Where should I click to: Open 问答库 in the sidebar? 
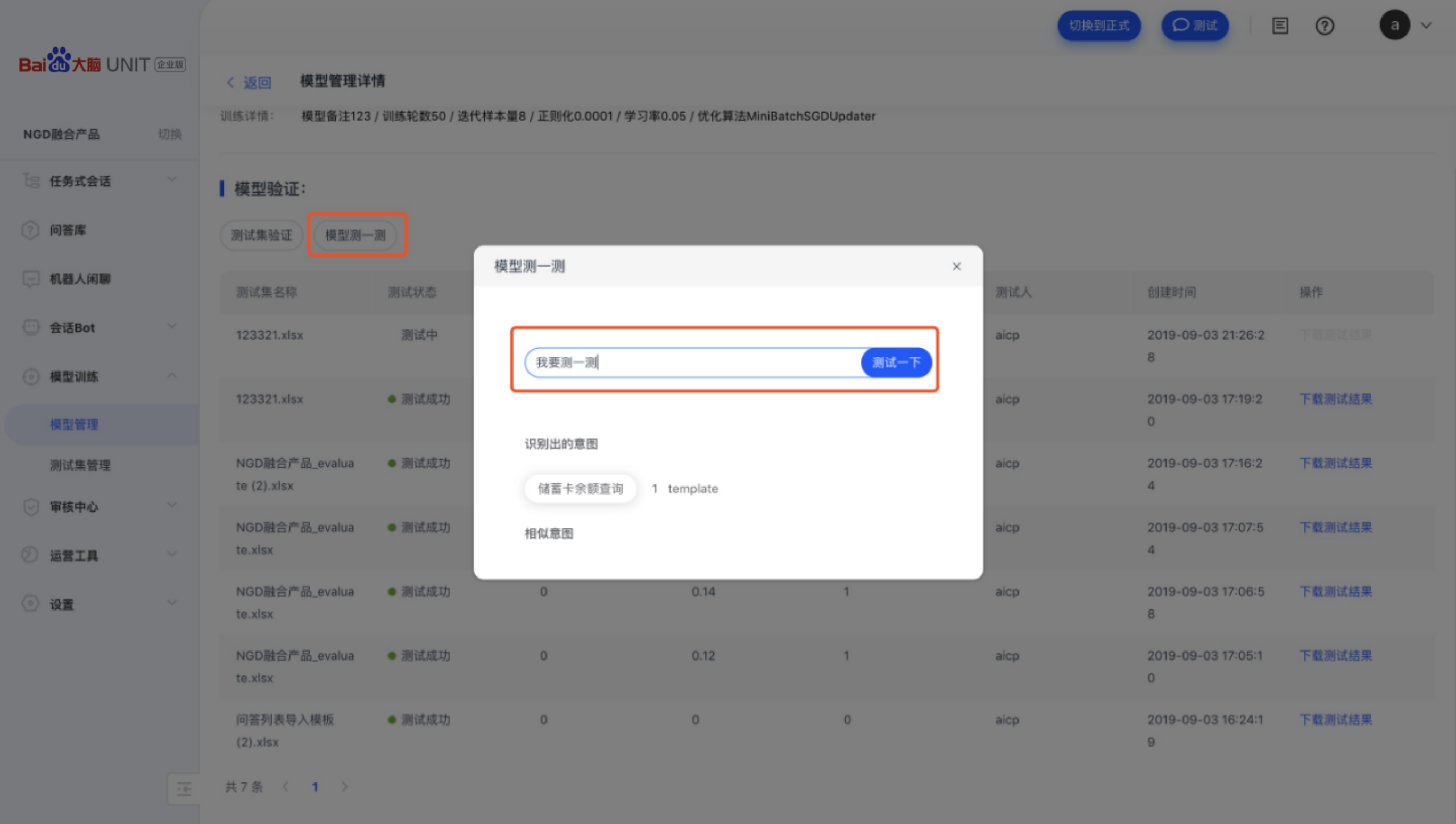68,230
